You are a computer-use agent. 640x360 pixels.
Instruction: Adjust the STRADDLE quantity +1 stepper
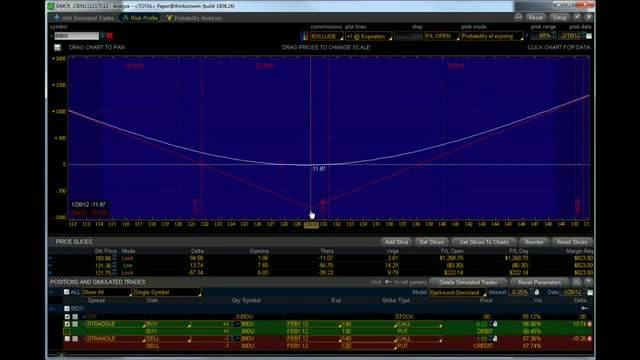point(234,324)
